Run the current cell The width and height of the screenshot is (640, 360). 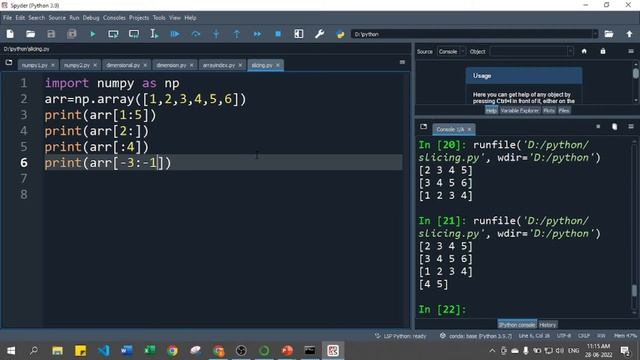click(113, 34)
